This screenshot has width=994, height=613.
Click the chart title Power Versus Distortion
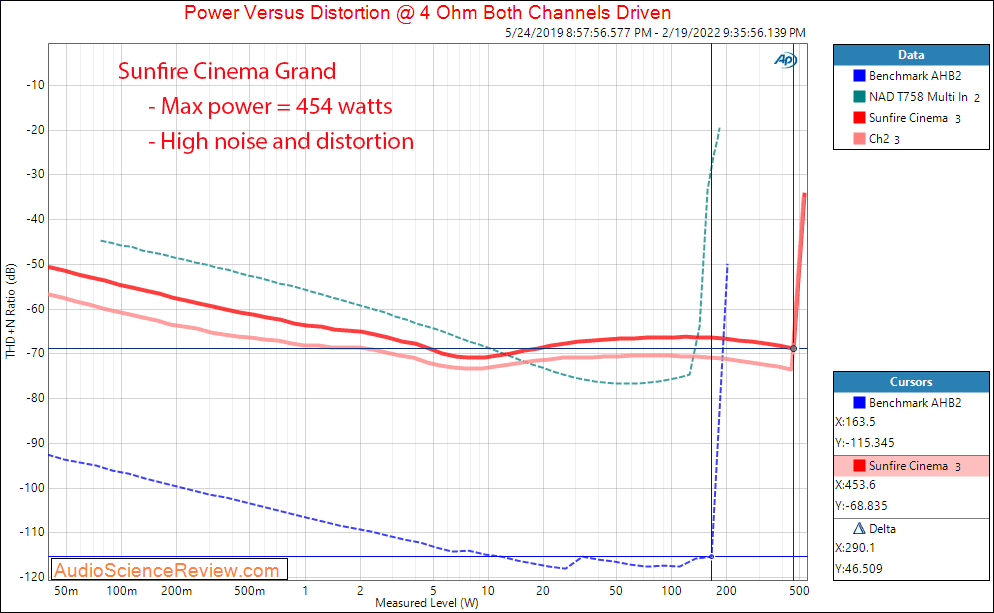(x=427, y=13)
